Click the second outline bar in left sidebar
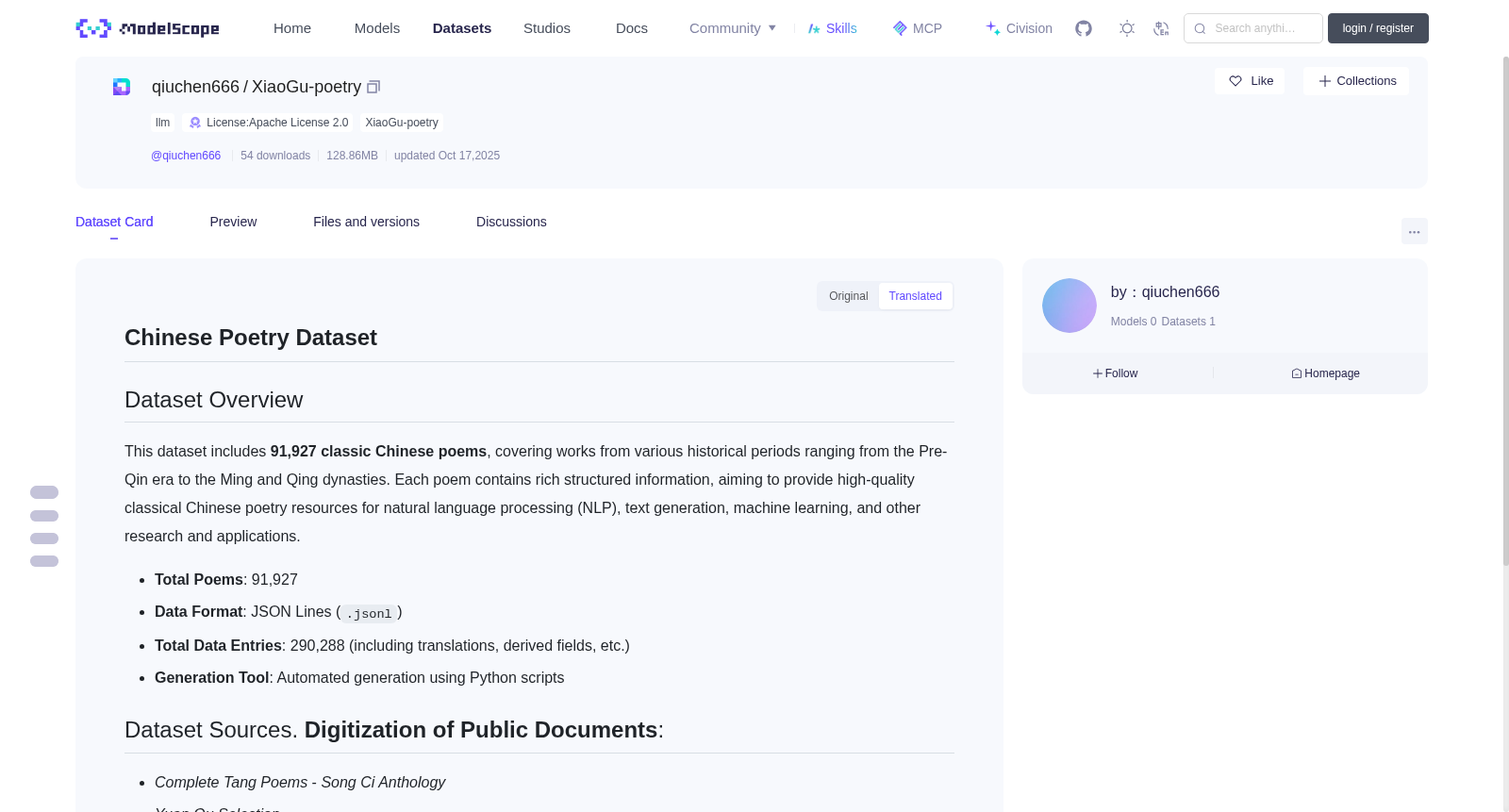 (x=44, y=516)
